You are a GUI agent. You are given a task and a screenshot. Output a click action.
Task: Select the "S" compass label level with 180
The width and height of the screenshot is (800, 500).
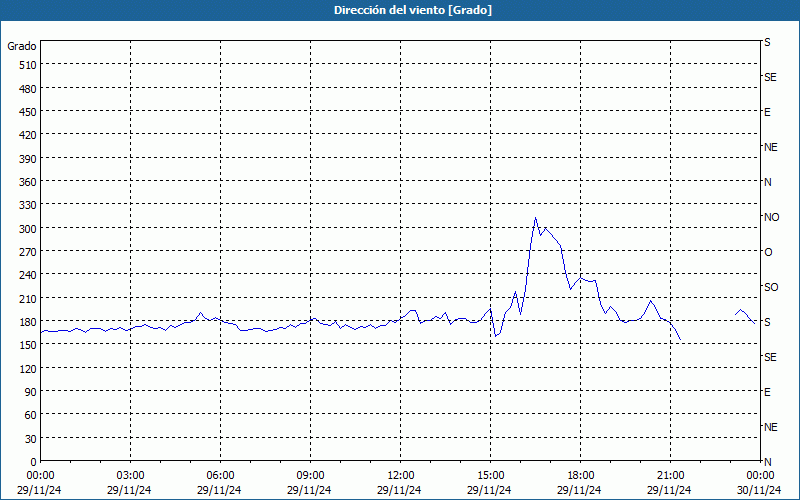coord(767,322)
